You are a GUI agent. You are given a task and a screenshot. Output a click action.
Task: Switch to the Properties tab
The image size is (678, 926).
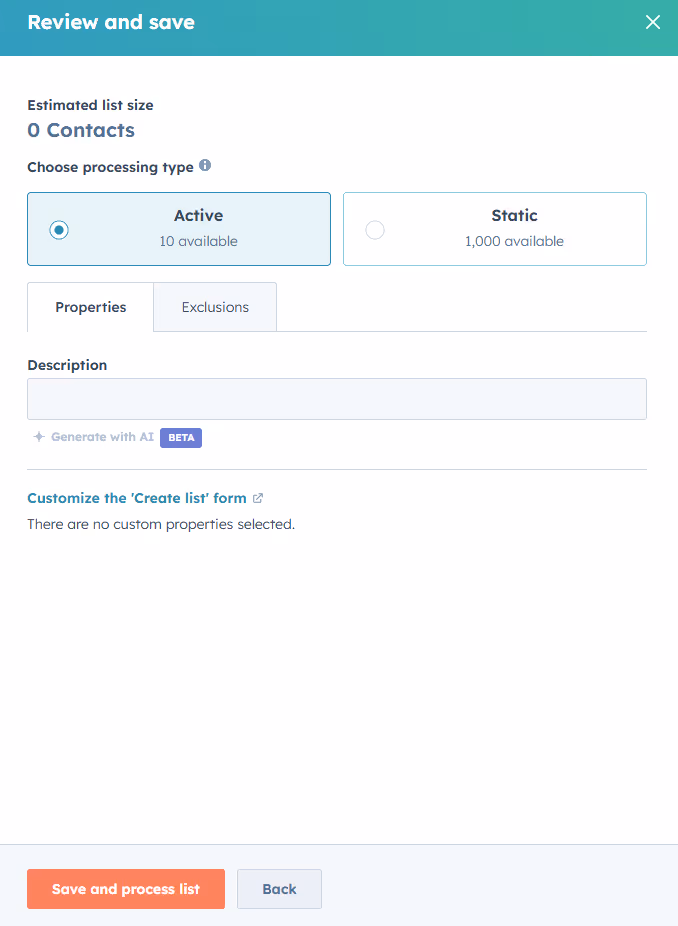90,306
